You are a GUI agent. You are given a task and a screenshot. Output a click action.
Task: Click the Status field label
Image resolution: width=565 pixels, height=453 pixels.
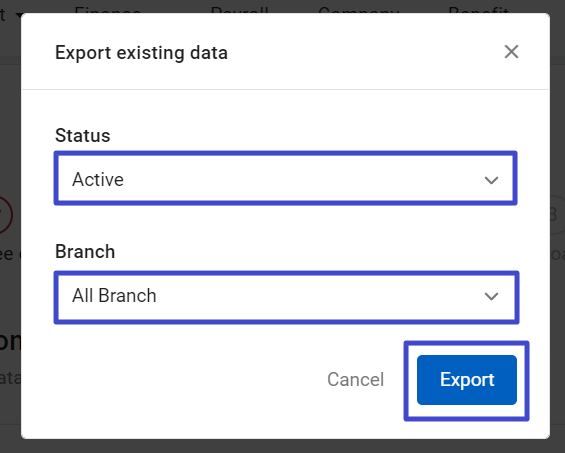[83, 136]
